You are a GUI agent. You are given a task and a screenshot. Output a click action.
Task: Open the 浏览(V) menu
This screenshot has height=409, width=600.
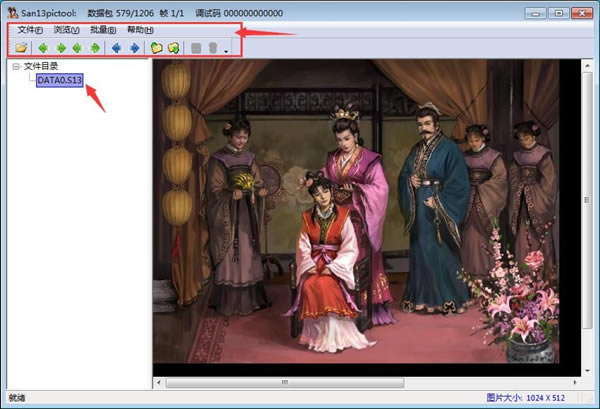coord(66,30)
